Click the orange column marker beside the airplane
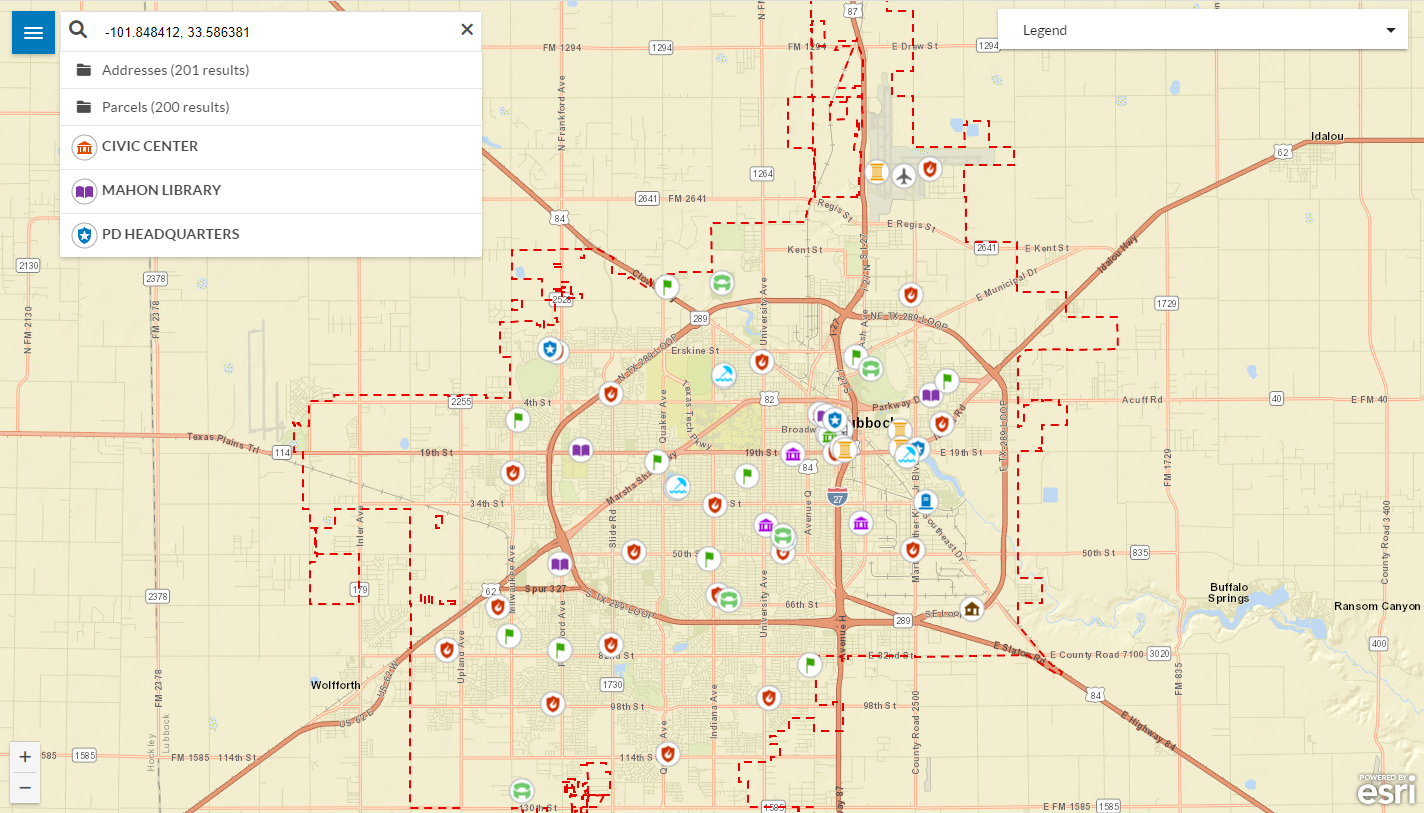This screenshot has height=813, width=1424. pyautogui.click(x=877, y=171)
